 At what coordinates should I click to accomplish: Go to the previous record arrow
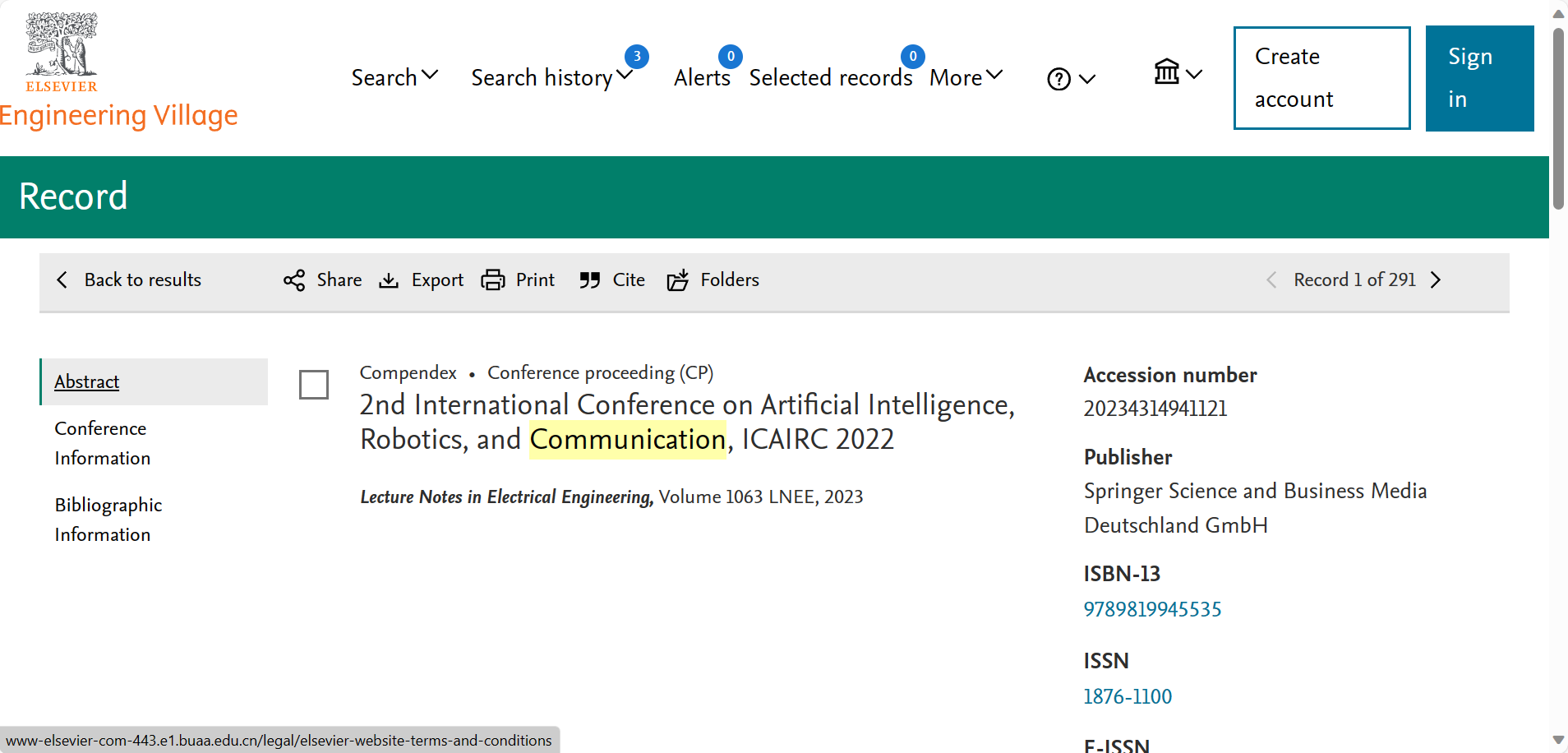click(x=1271, y=279)
